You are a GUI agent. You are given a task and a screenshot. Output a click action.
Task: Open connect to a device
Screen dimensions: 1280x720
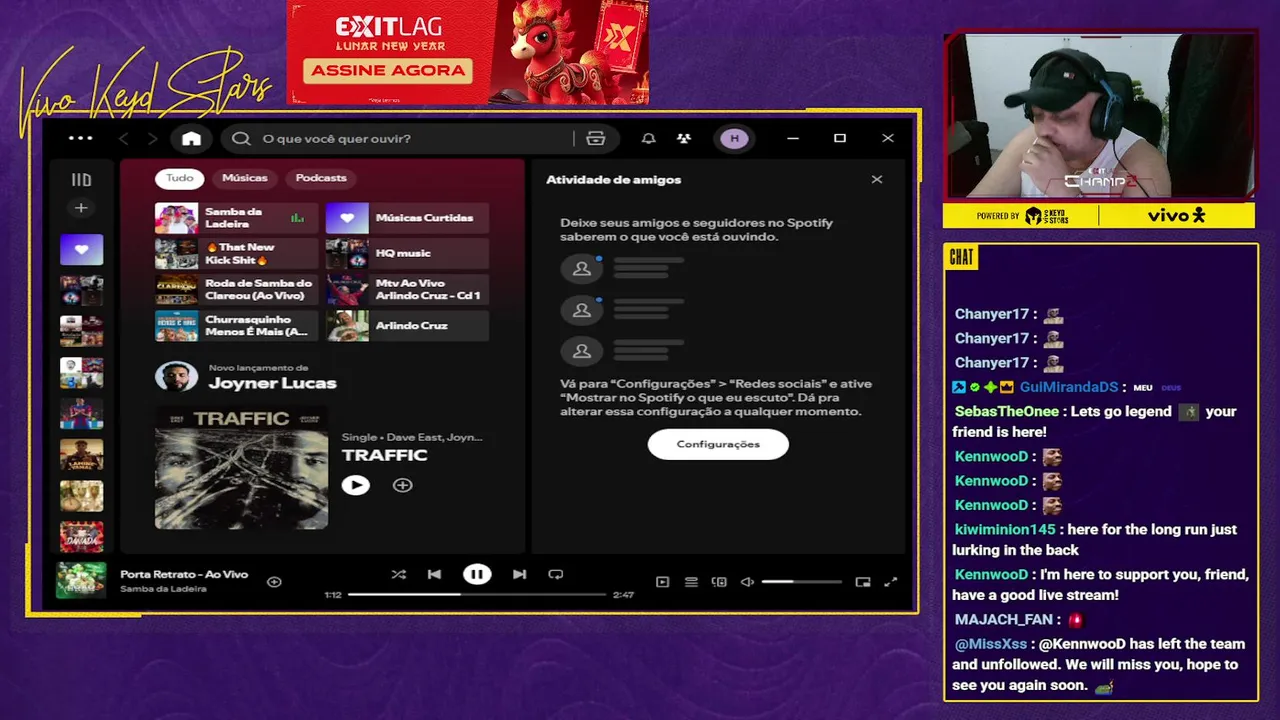(x=719, y=582)
